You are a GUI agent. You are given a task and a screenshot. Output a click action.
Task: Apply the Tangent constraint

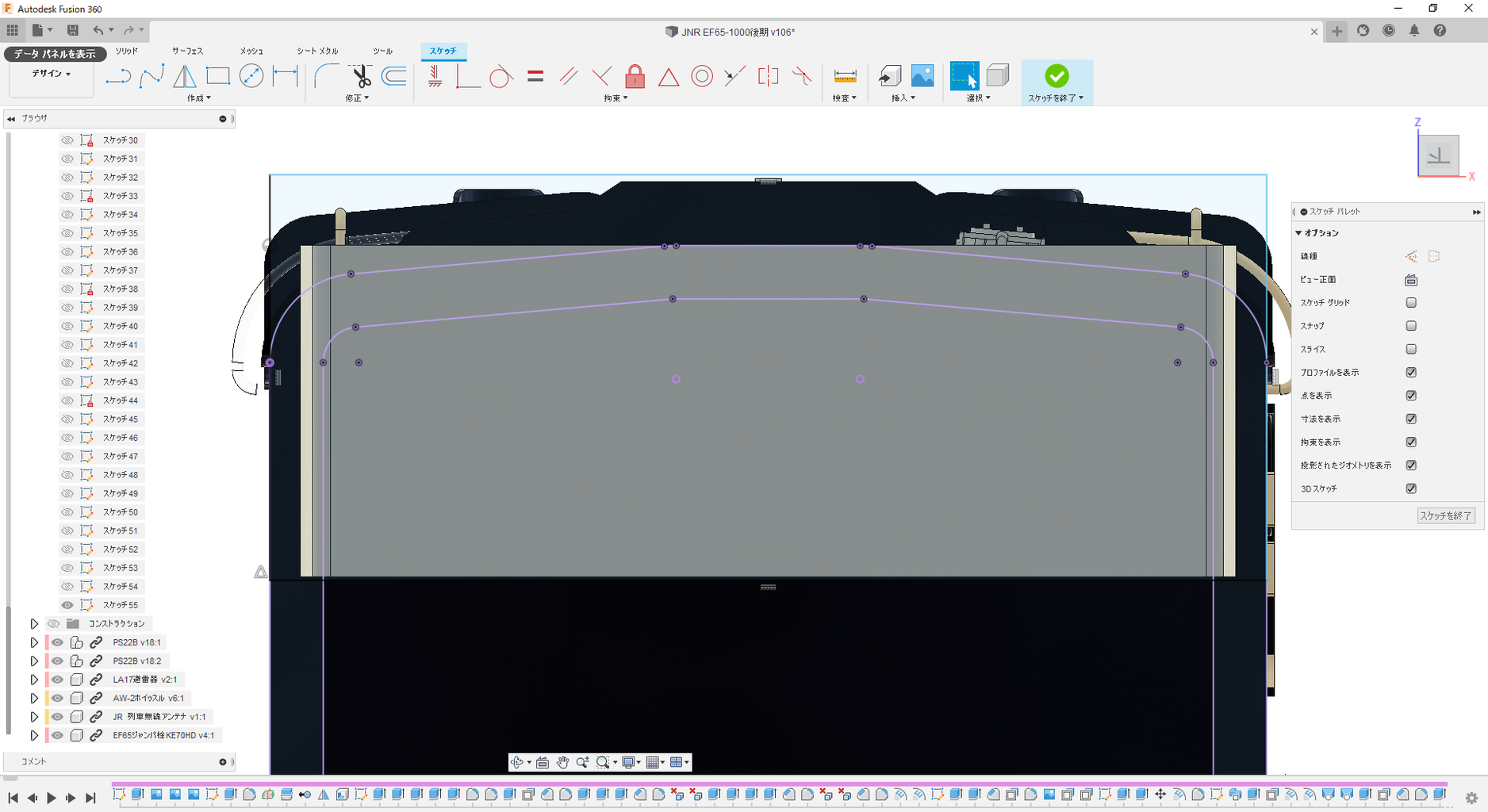500,76
